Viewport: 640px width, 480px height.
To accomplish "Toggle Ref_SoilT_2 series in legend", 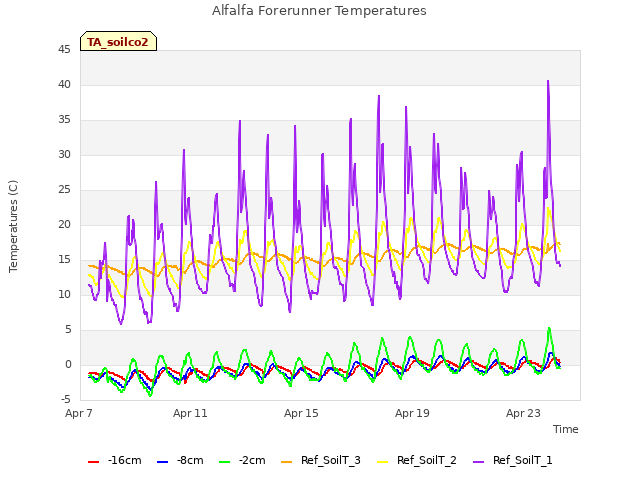I will [x=417, y=460].
